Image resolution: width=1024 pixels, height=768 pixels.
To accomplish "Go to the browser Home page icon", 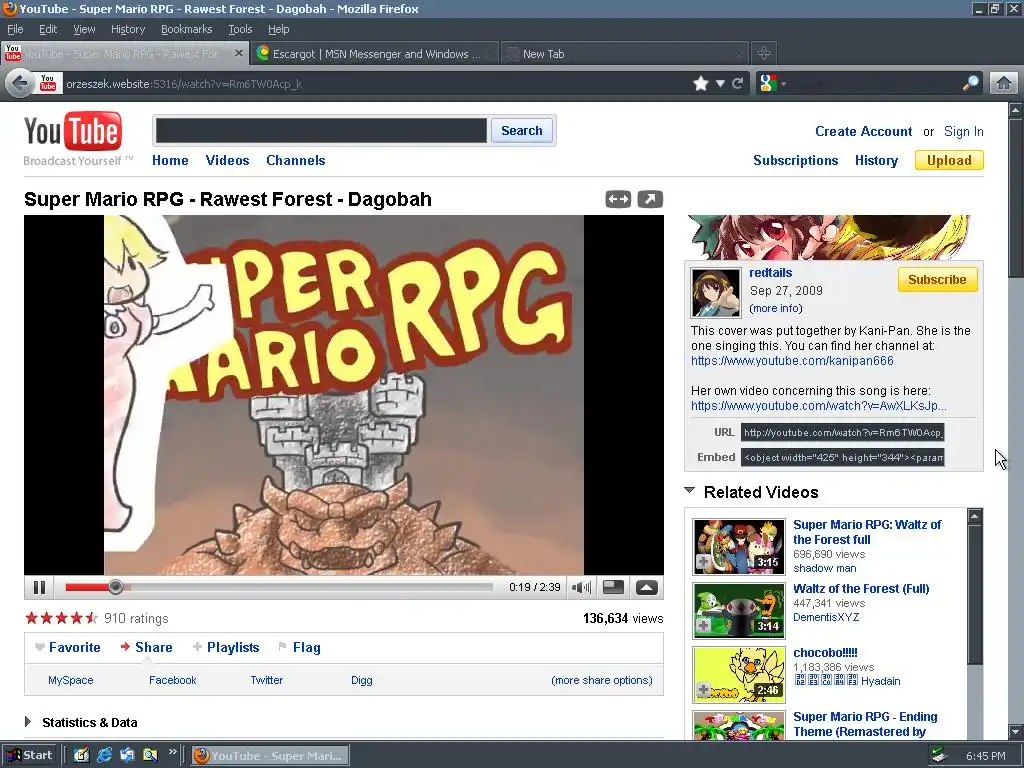I will point(1004,84).
